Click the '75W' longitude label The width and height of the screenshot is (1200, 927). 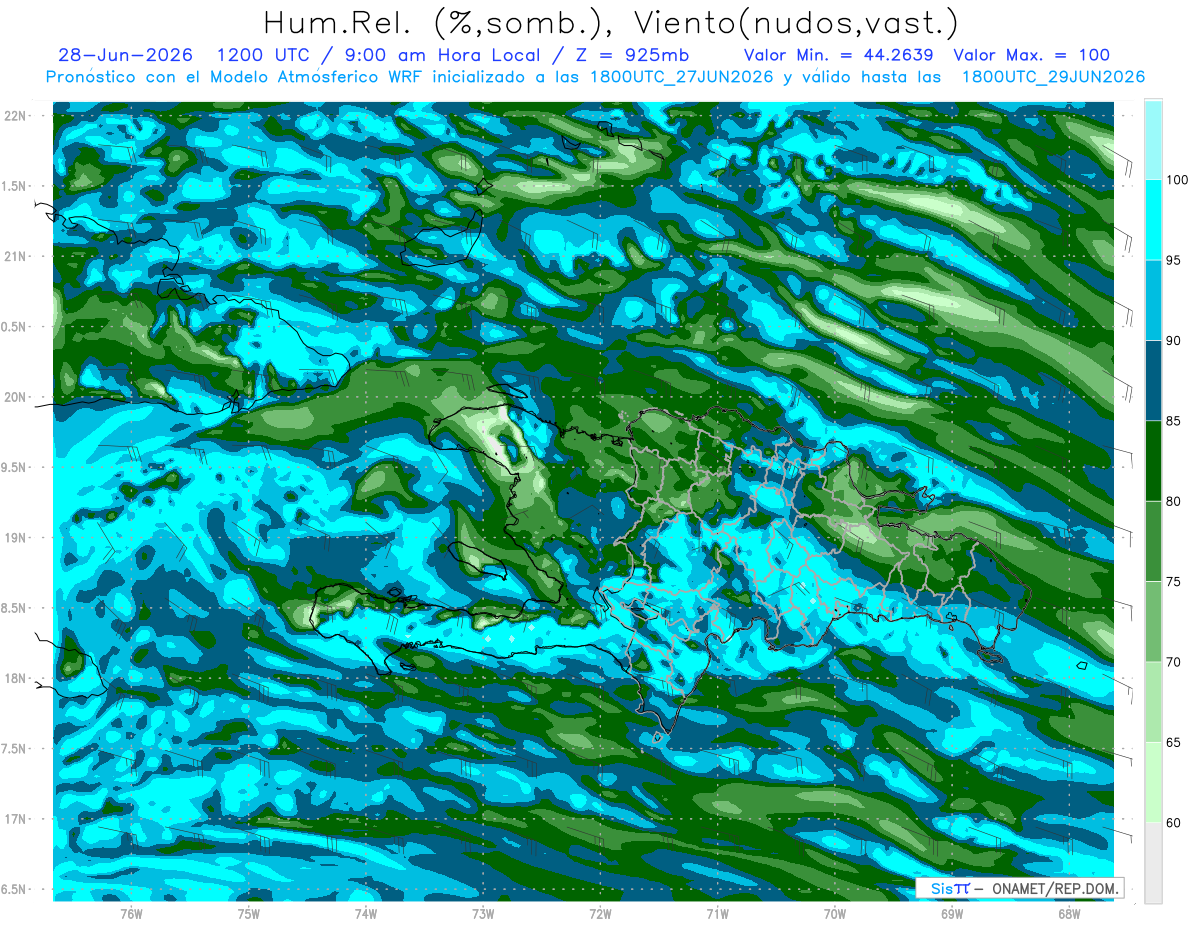pyautogui.click(x=249, y=914)
